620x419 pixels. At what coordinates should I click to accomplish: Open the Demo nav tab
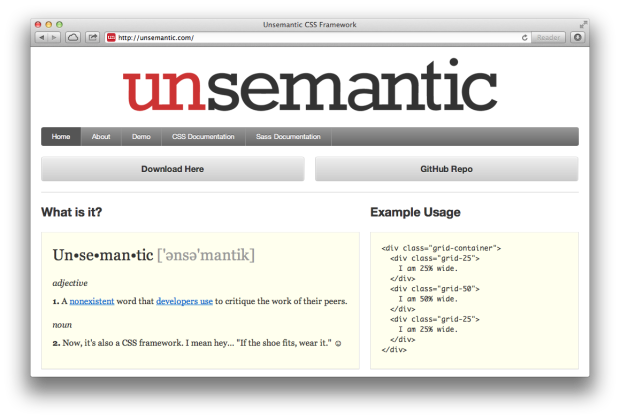click(141, 136)
